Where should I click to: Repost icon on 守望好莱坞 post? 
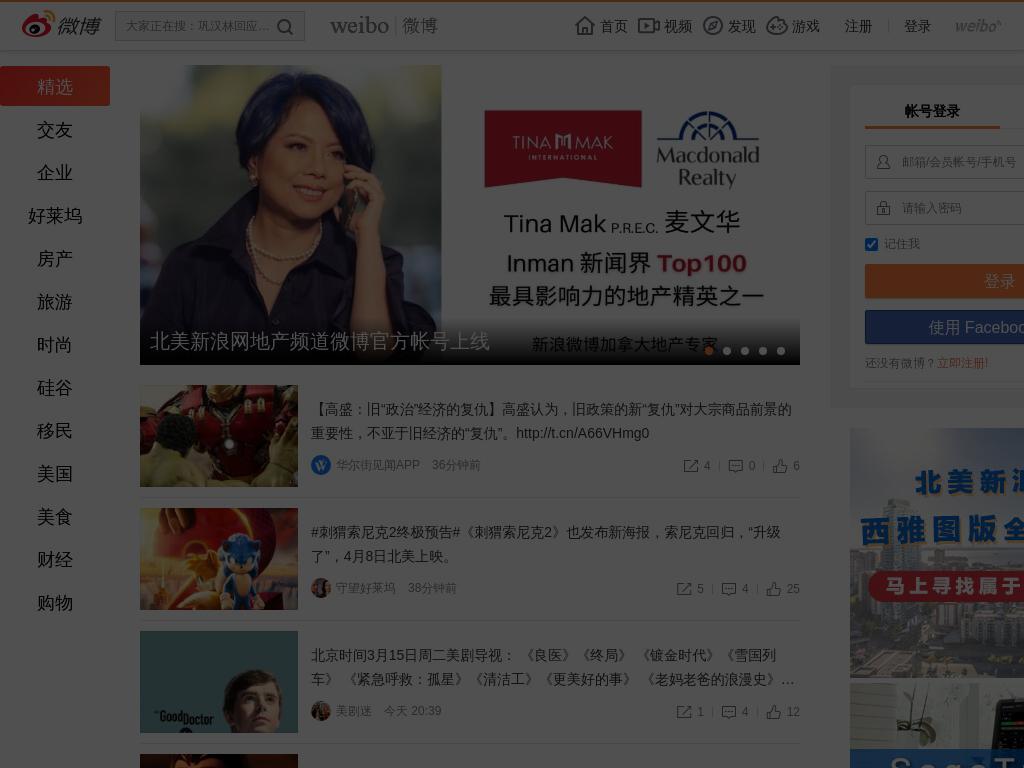(684, 589)
